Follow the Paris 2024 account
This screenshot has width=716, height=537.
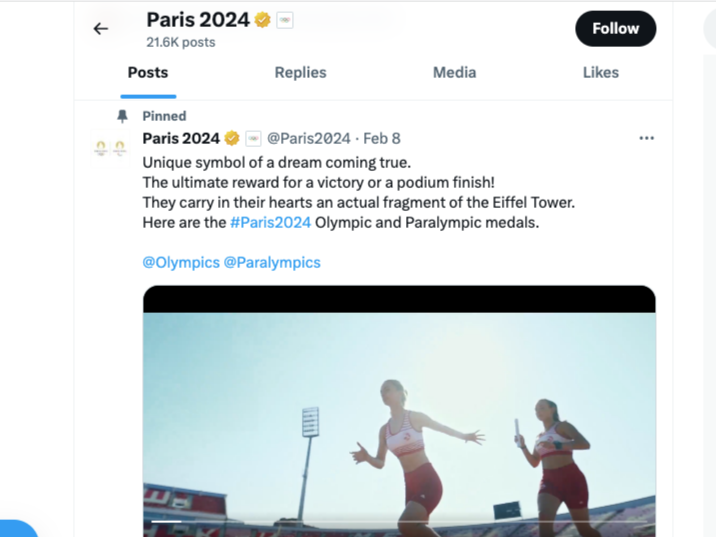pos(615,29)
